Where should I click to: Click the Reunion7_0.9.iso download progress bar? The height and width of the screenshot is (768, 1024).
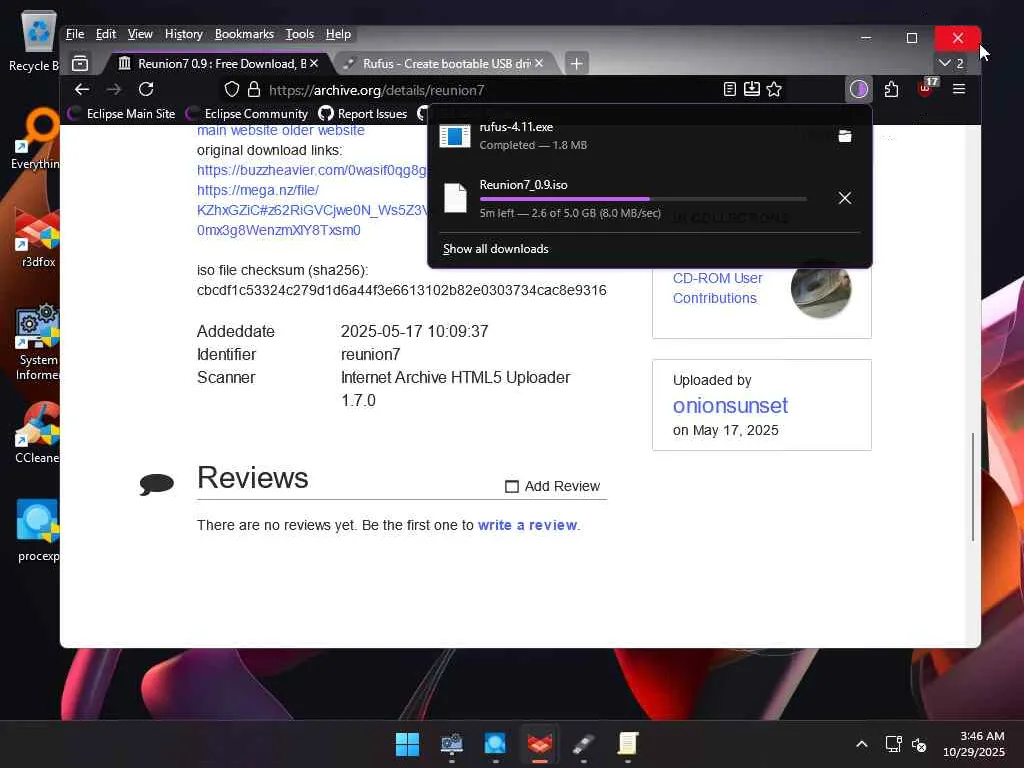(x=643, y=199)
